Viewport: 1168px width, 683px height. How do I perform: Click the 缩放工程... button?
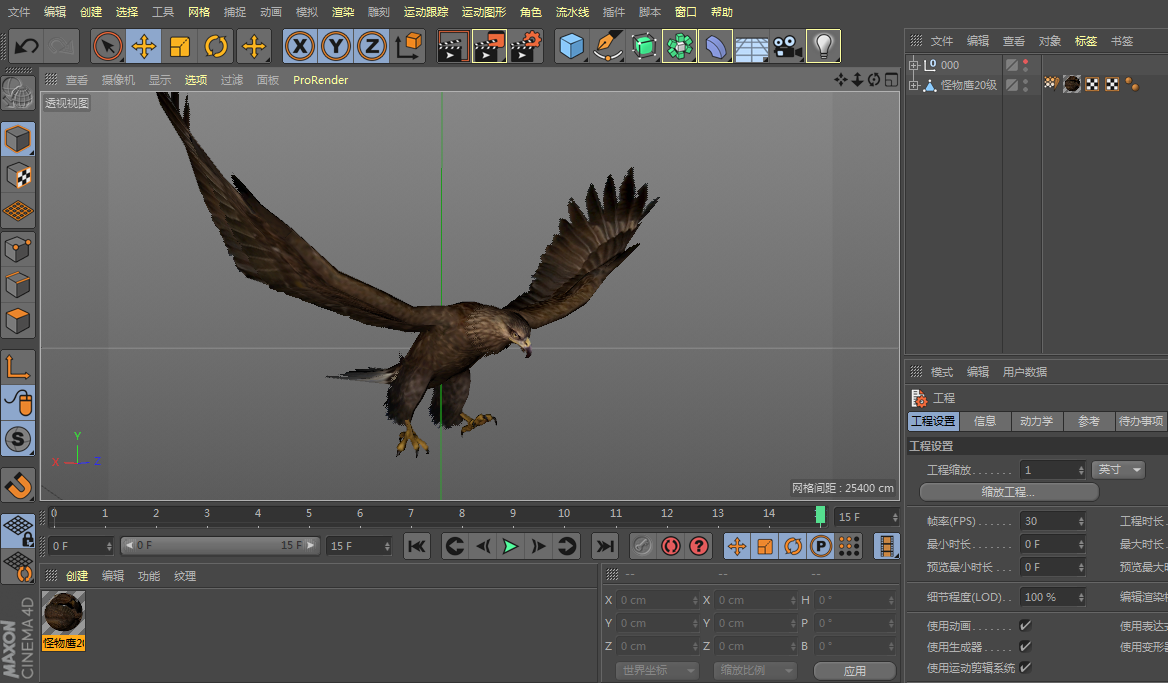coord(1008,492)
